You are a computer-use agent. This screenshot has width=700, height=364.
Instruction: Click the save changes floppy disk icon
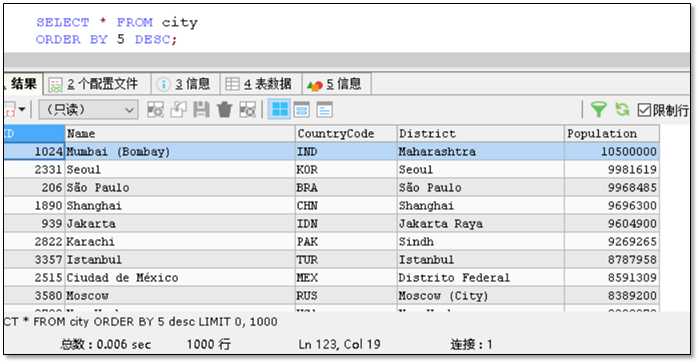tap(201, 109)
